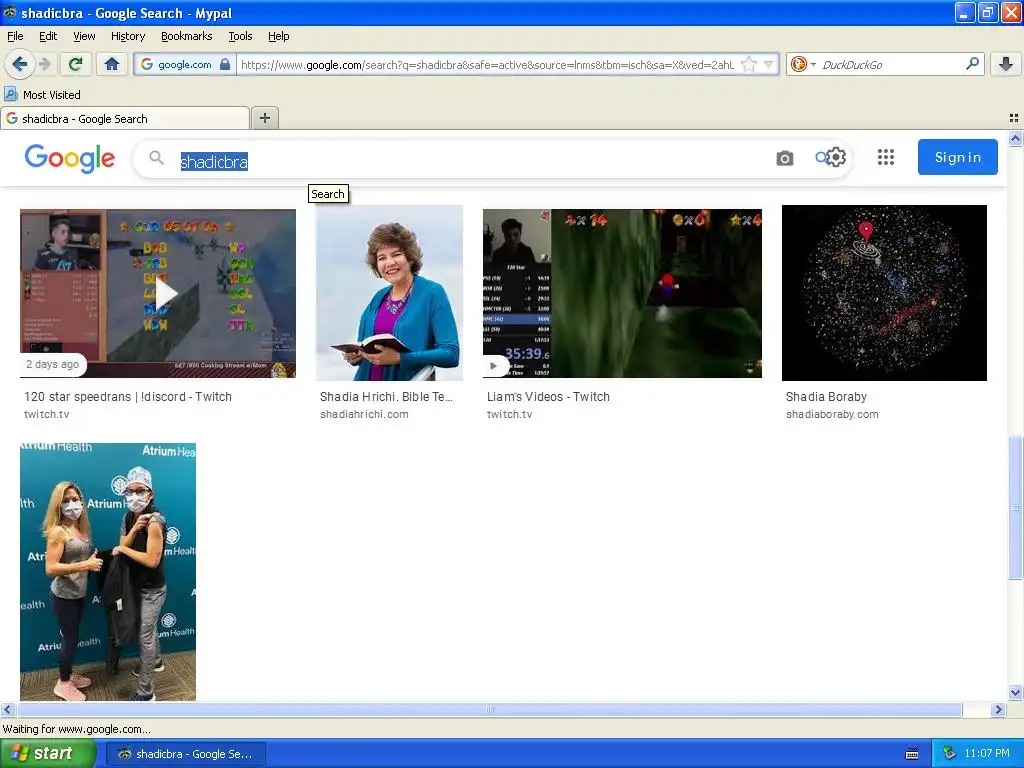Viewport: 1024px width, 768px height.
Task: Open the URL history dropdown arrow
Action: 769,64
